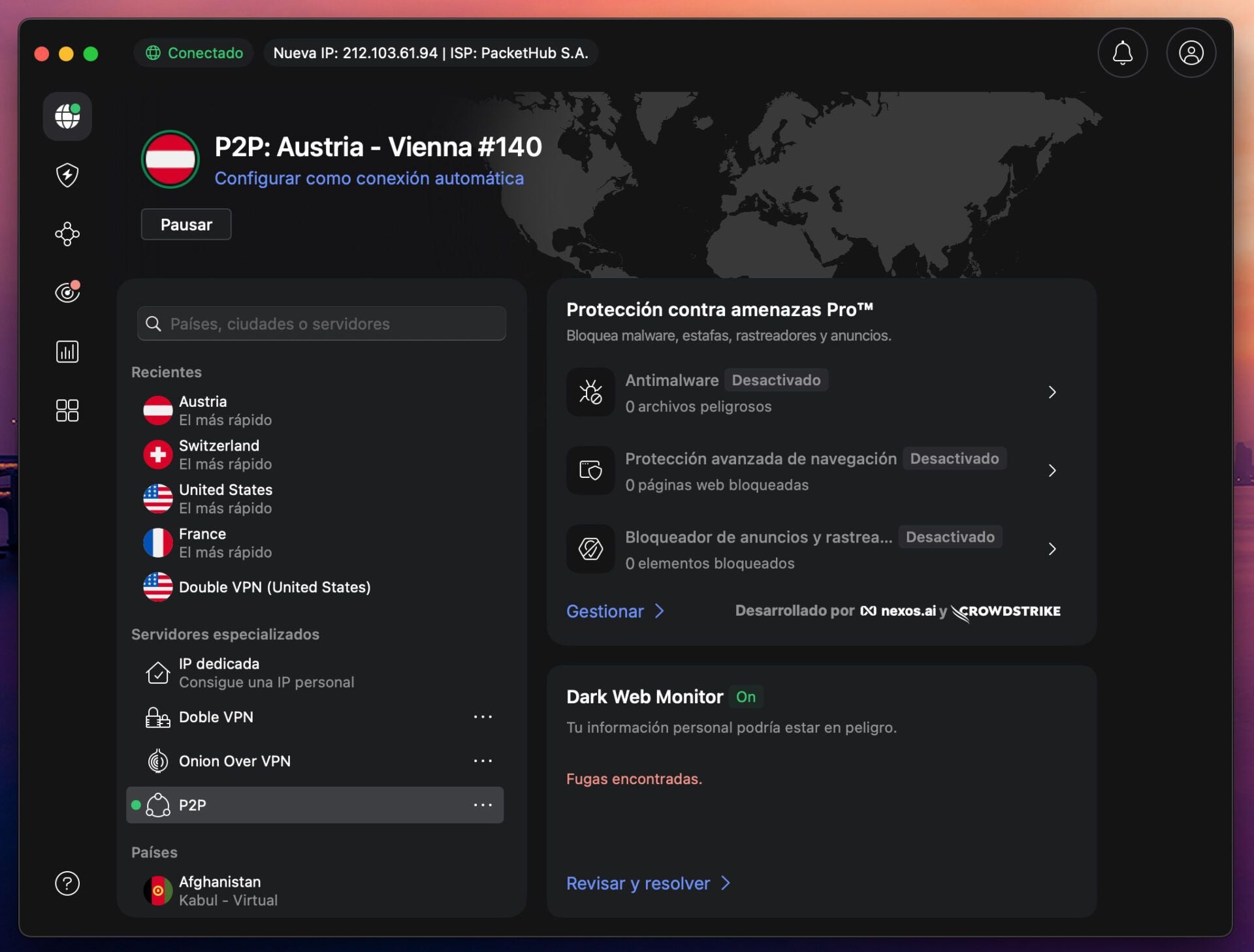The image size is (1254, 952).
Task: Open more options for Onion Over VPN
Action: [x=483, y=761]
